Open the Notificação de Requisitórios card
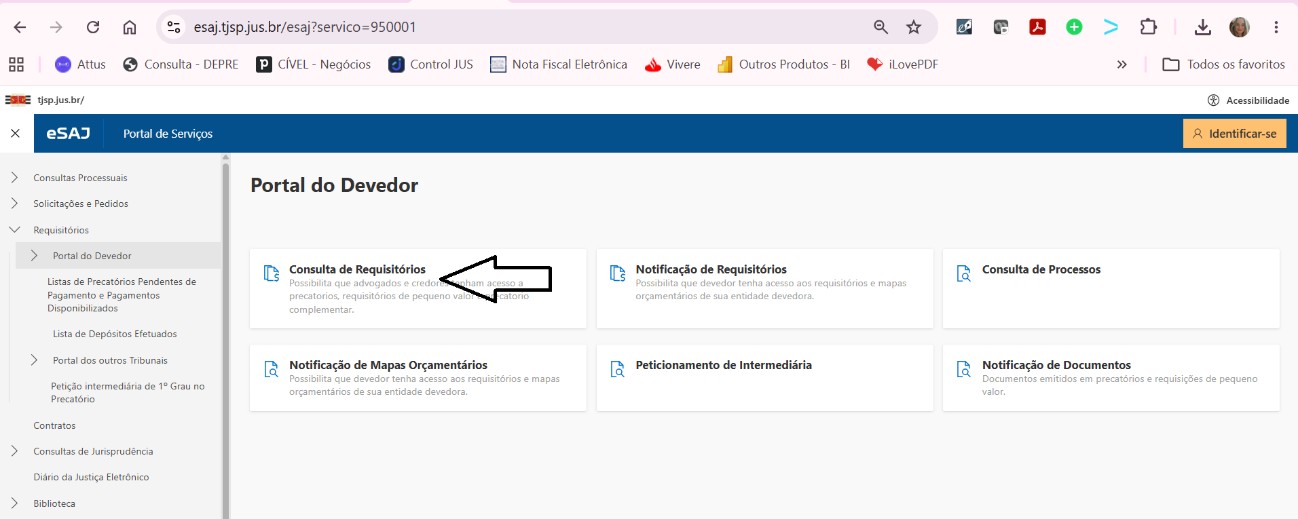Viewport: 1298px width, 519px height. click(765, 288)
